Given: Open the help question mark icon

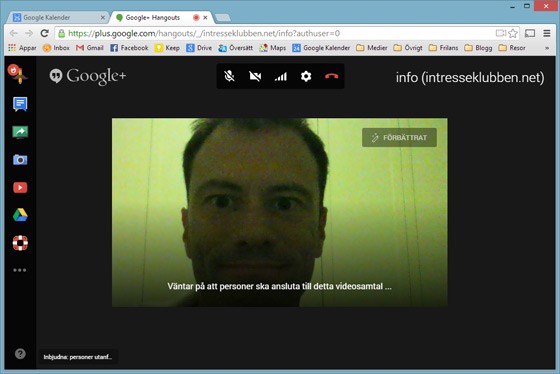Looking at the screenshot, I should pos(20,354).
